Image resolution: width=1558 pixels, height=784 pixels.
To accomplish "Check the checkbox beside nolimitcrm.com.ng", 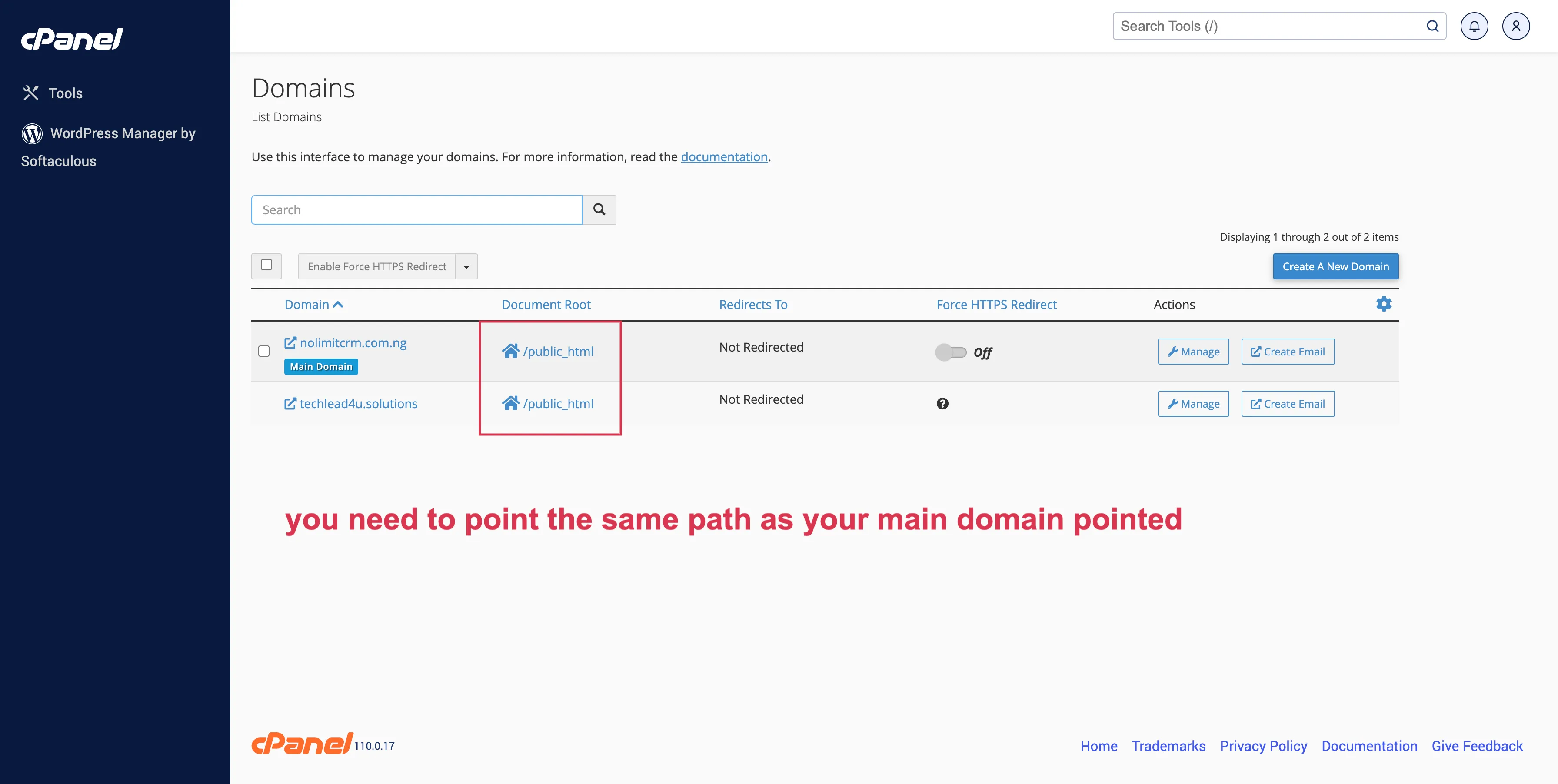I will pyautogui.click(x=264, y=351).
